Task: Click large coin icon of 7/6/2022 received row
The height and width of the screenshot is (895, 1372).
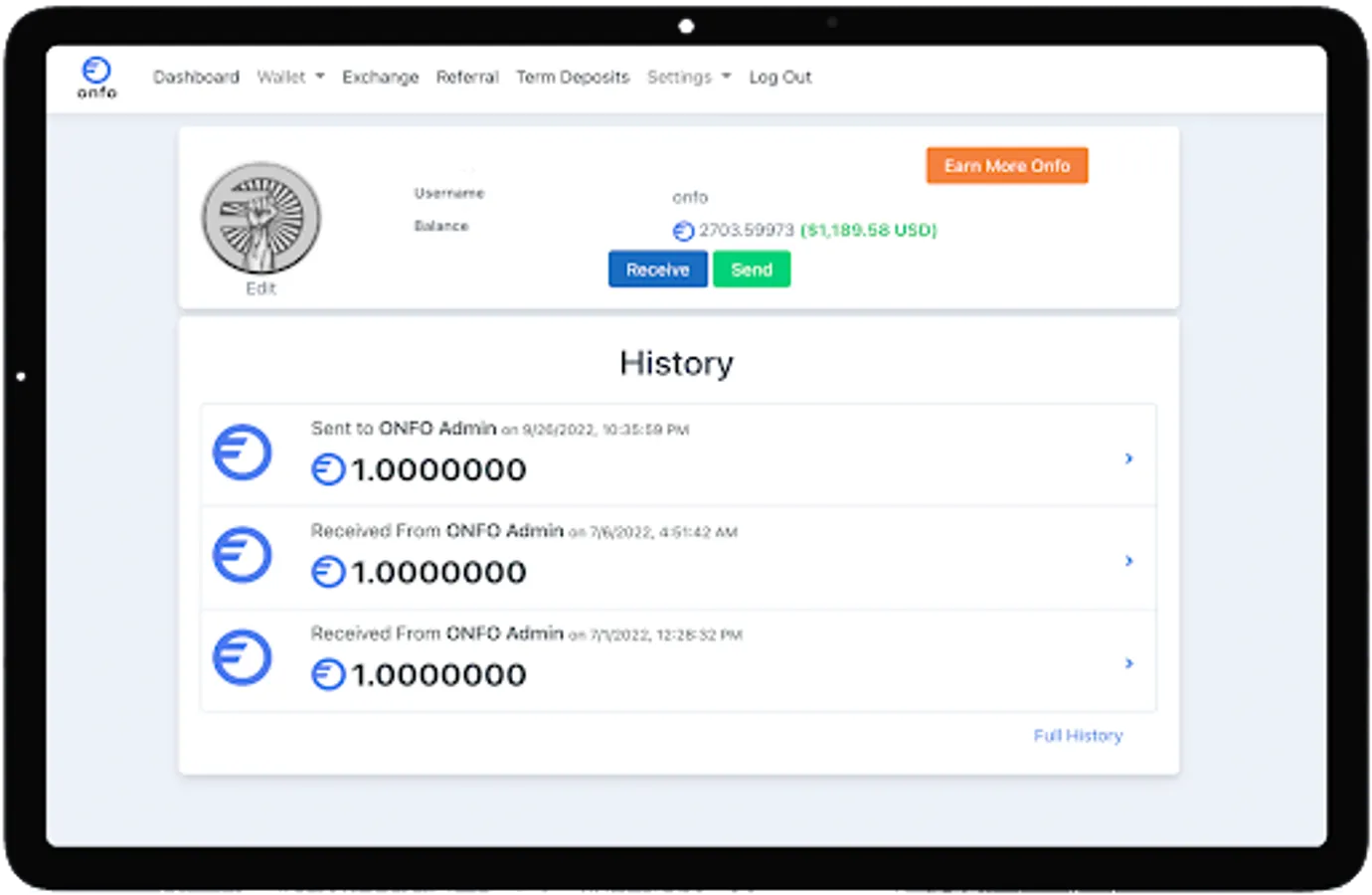Action: (x=242, y=555)
